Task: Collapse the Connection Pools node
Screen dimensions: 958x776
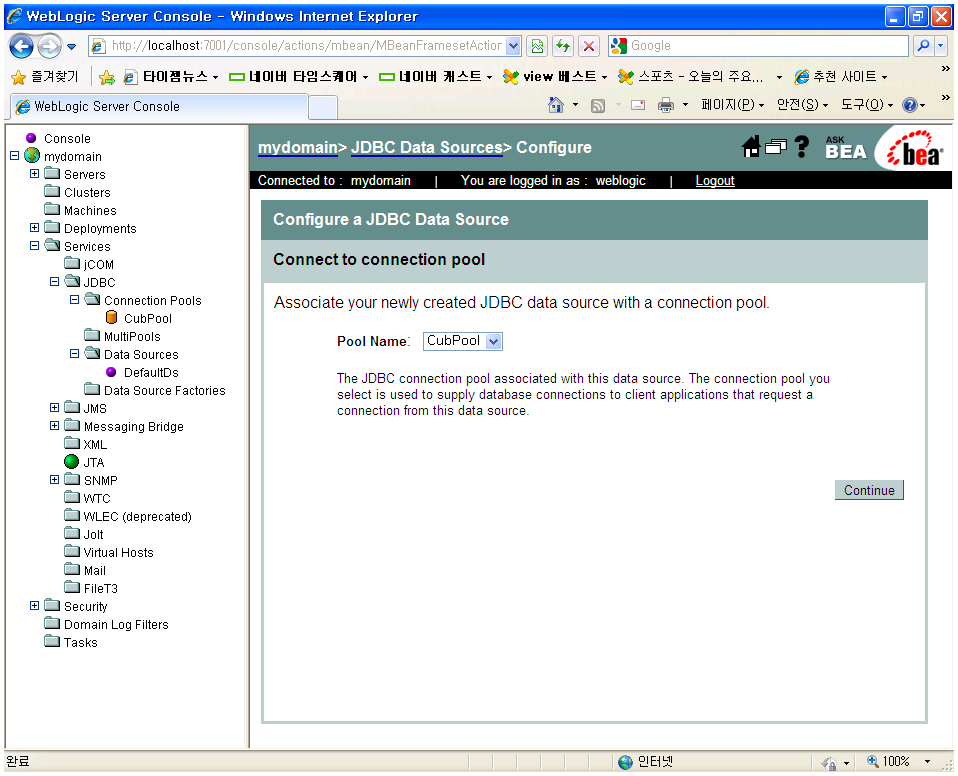Action: click(75, 299)
